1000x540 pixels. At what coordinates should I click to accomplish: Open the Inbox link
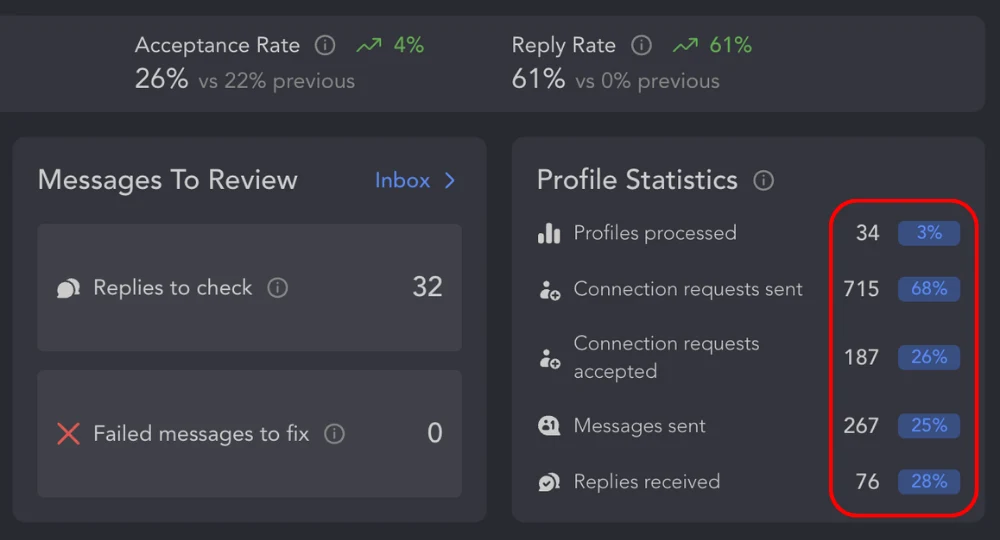[x=402, y=180]
